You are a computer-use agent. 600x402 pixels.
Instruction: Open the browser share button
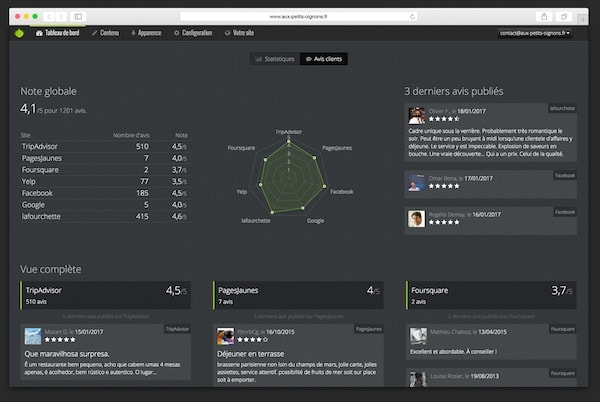tap(544, 16)
